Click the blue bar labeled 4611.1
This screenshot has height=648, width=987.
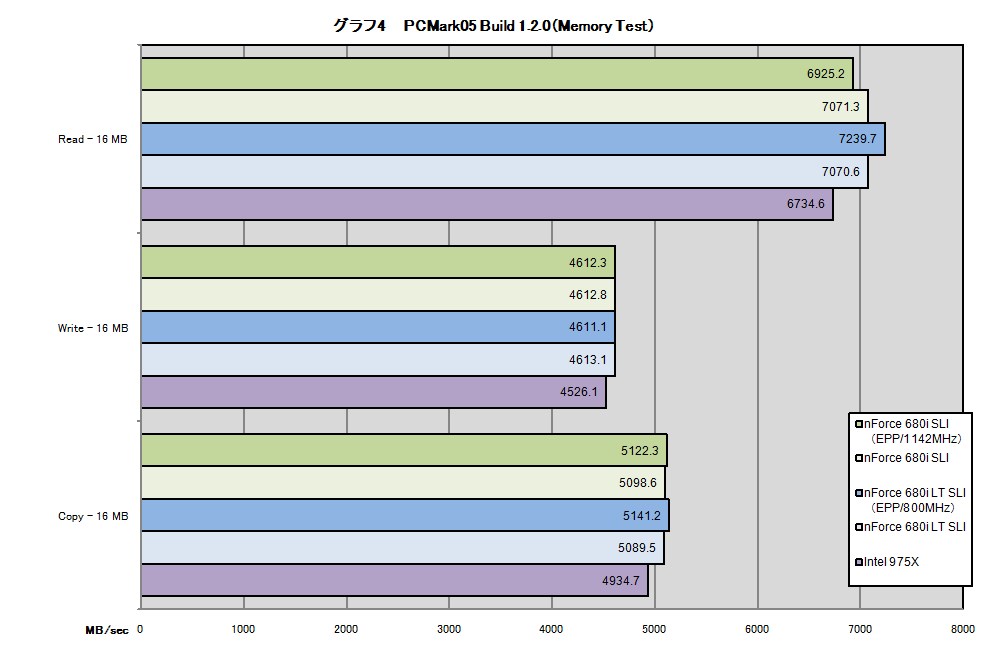[x=378, y=327]
